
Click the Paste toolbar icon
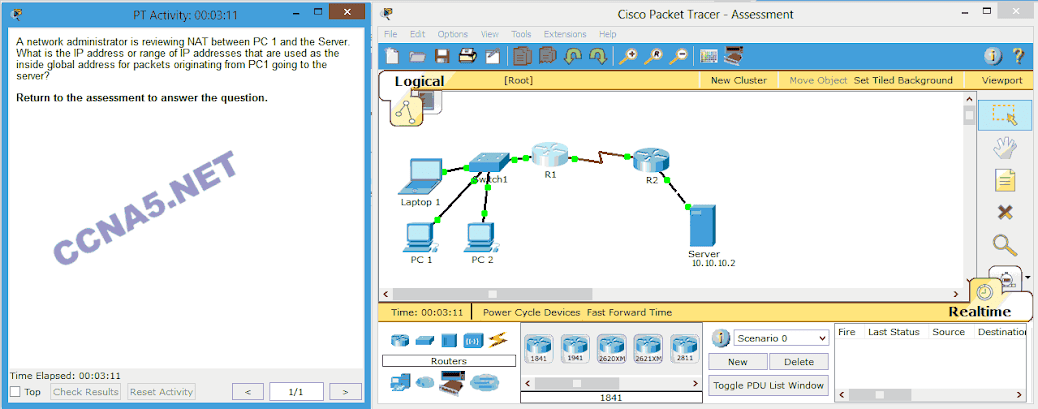click(x=547, y=57)
